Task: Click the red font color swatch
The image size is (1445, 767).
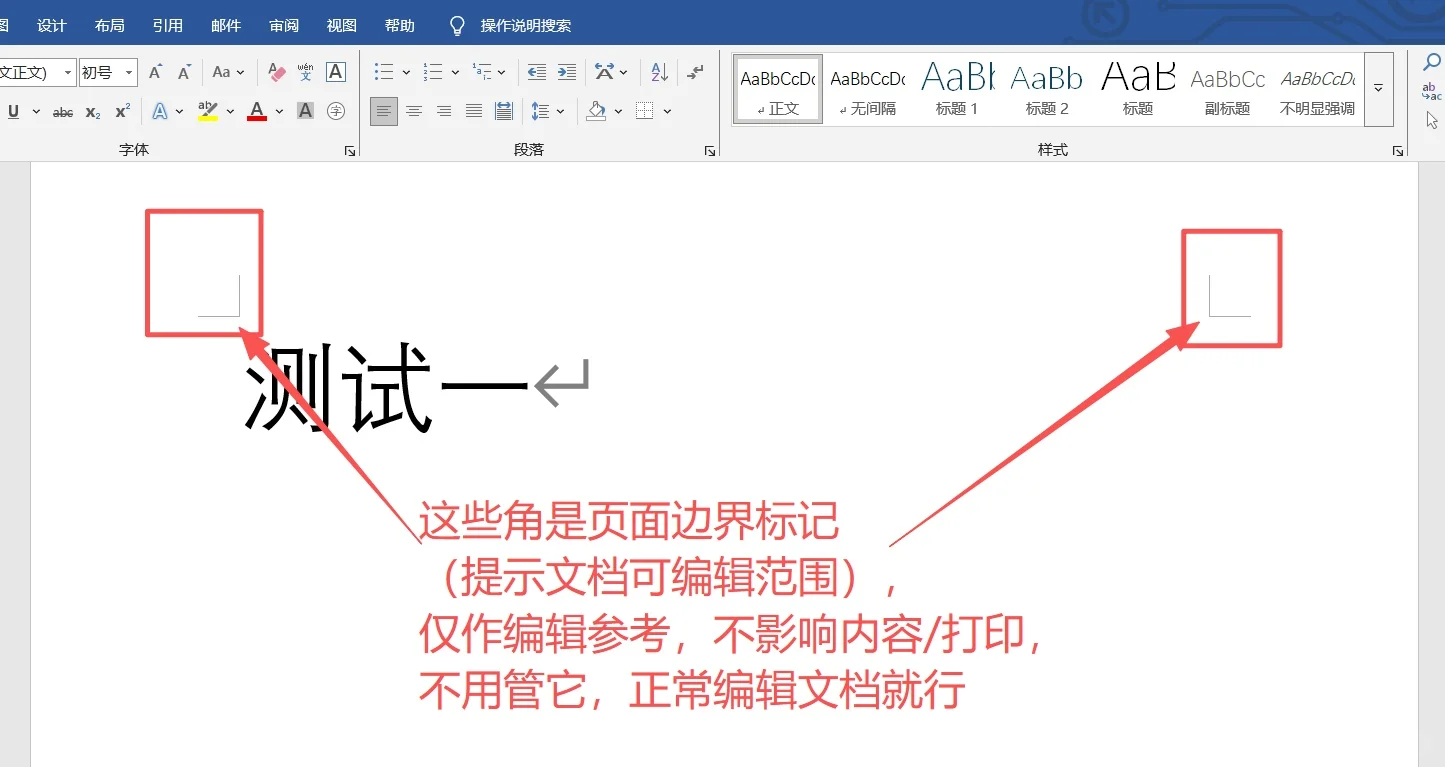Action: [x=255, y=111]
